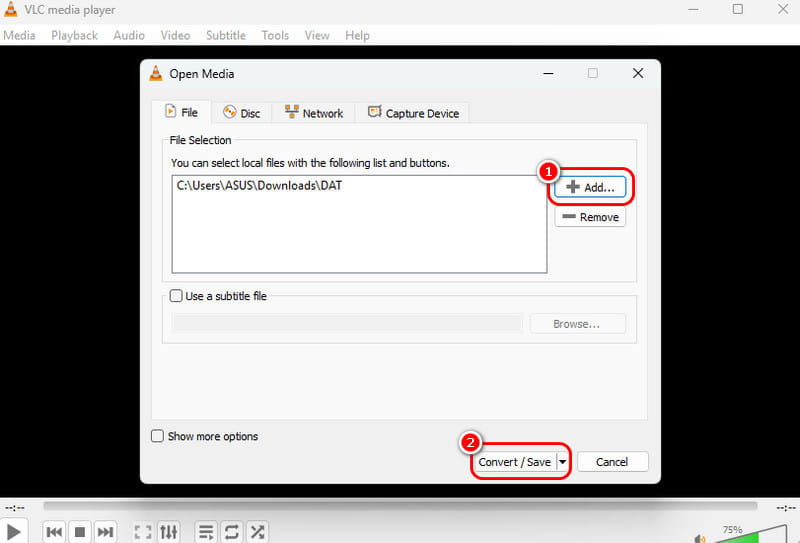Show the playlist icon
The image size is (800, 543).
point(206,532)
